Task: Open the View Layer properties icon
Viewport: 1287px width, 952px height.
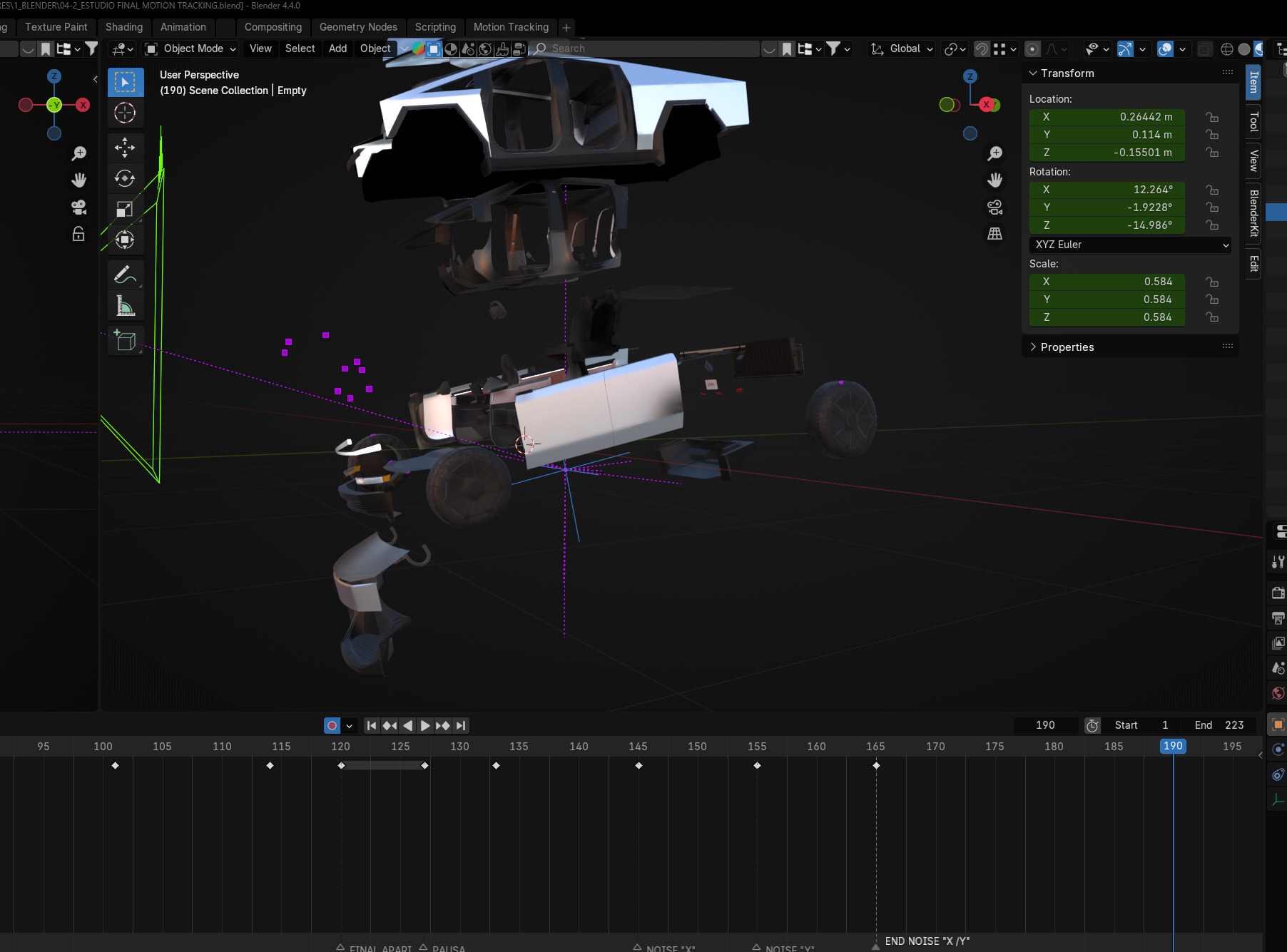Action: [1278, 643]
